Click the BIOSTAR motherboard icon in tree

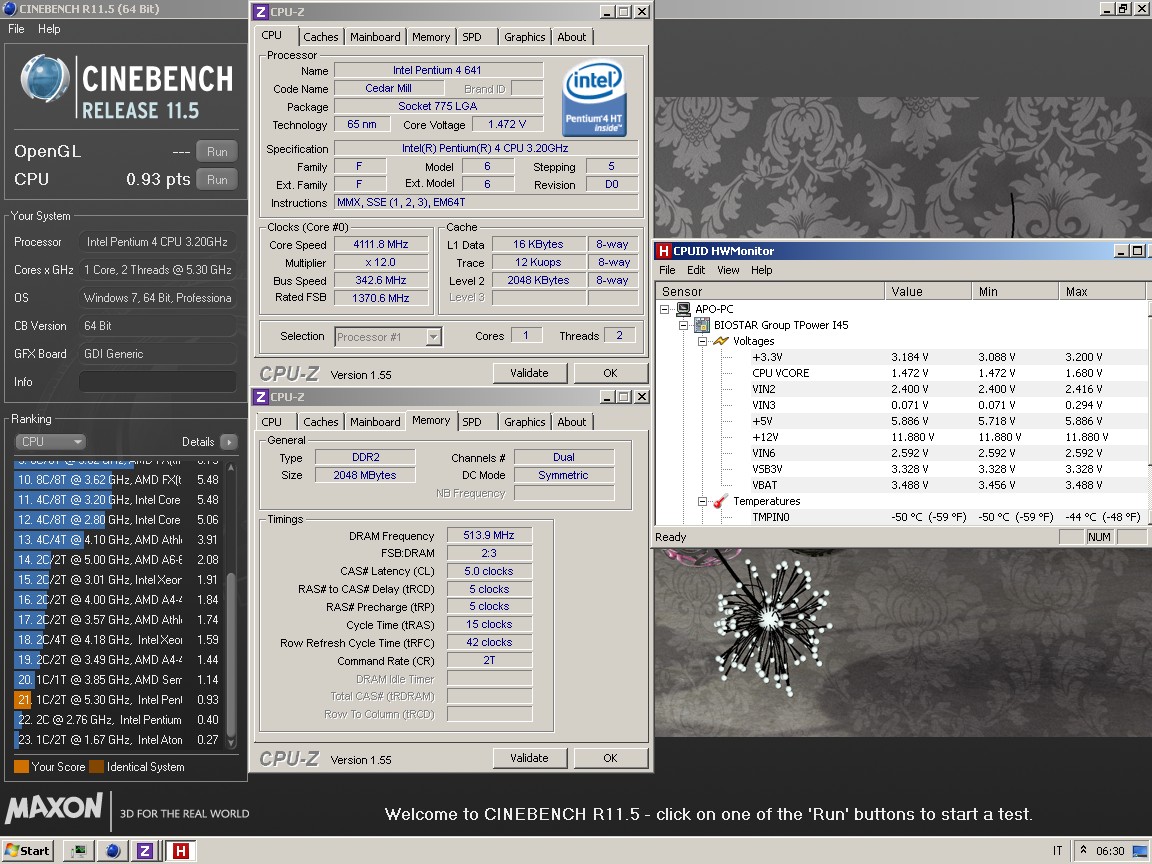tap(702, 325)
